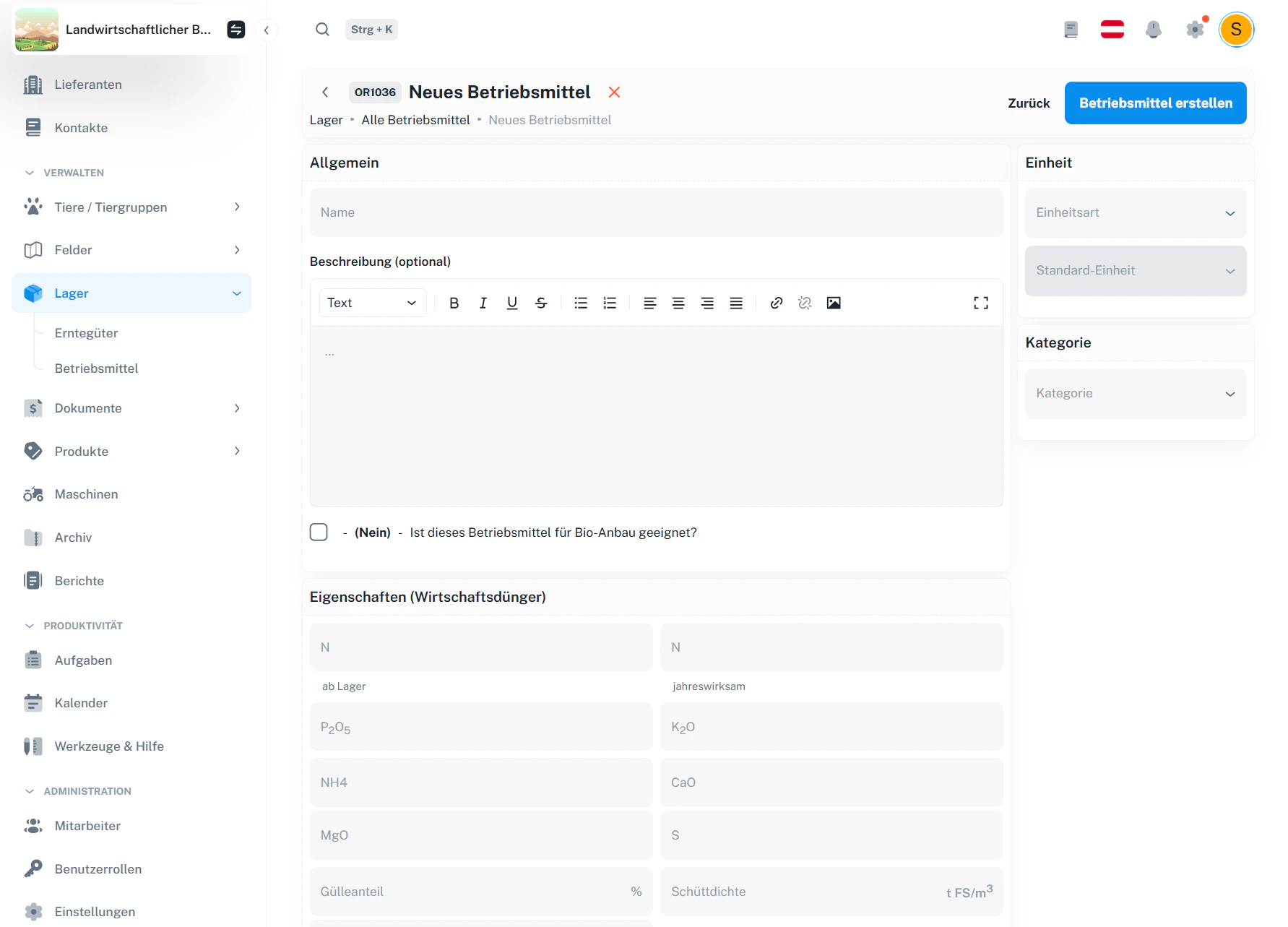Viewport: 1288px width, 927px height.
Task: Open settings gear in top bar
Action: (x=1196, y=30)
